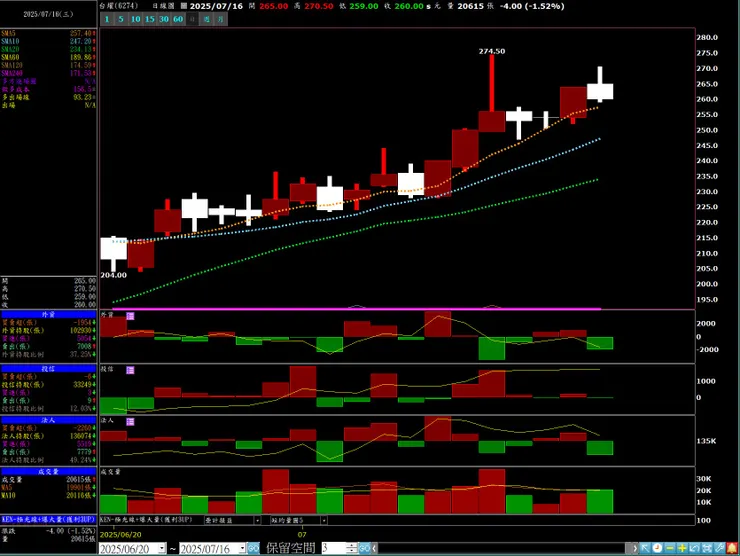Click GO button next to 保留空間 value
The height and width of the screenshot is (556, 740).
364,548
